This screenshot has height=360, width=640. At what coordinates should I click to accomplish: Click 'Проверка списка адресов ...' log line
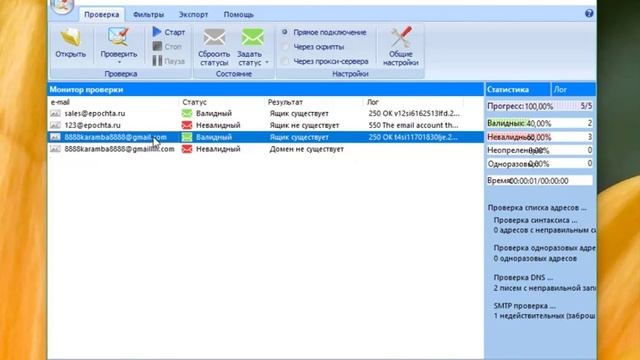[537, 208]
